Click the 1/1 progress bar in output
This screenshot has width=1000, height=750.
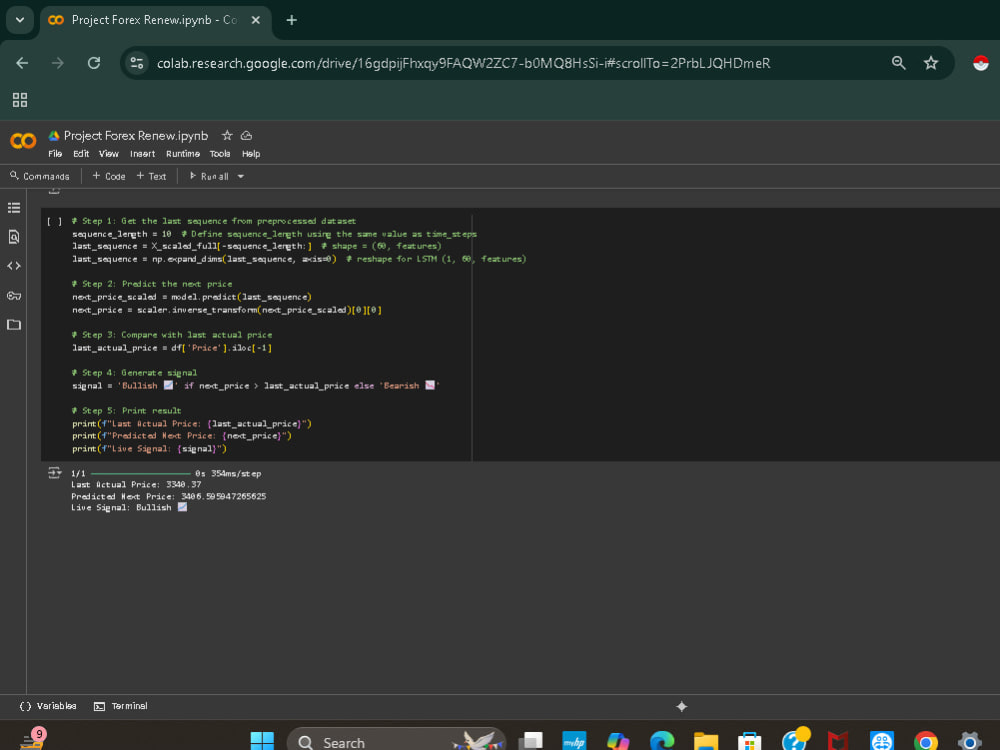(x=140, y=473)
